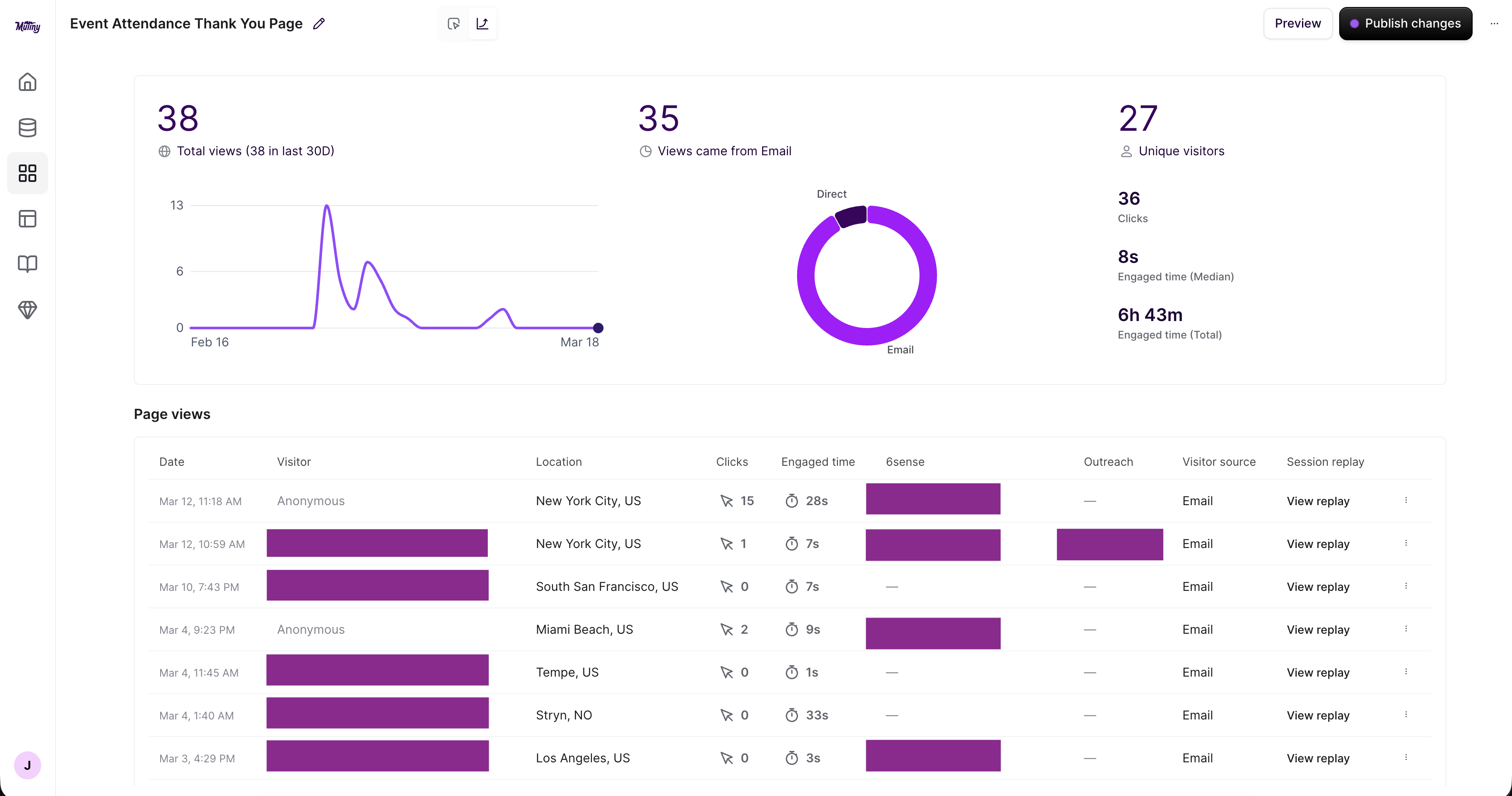The width and height of the screenshot is (1512, 796).
Task: Click the Stryn, NO location cell
Action: click(563, 715)
